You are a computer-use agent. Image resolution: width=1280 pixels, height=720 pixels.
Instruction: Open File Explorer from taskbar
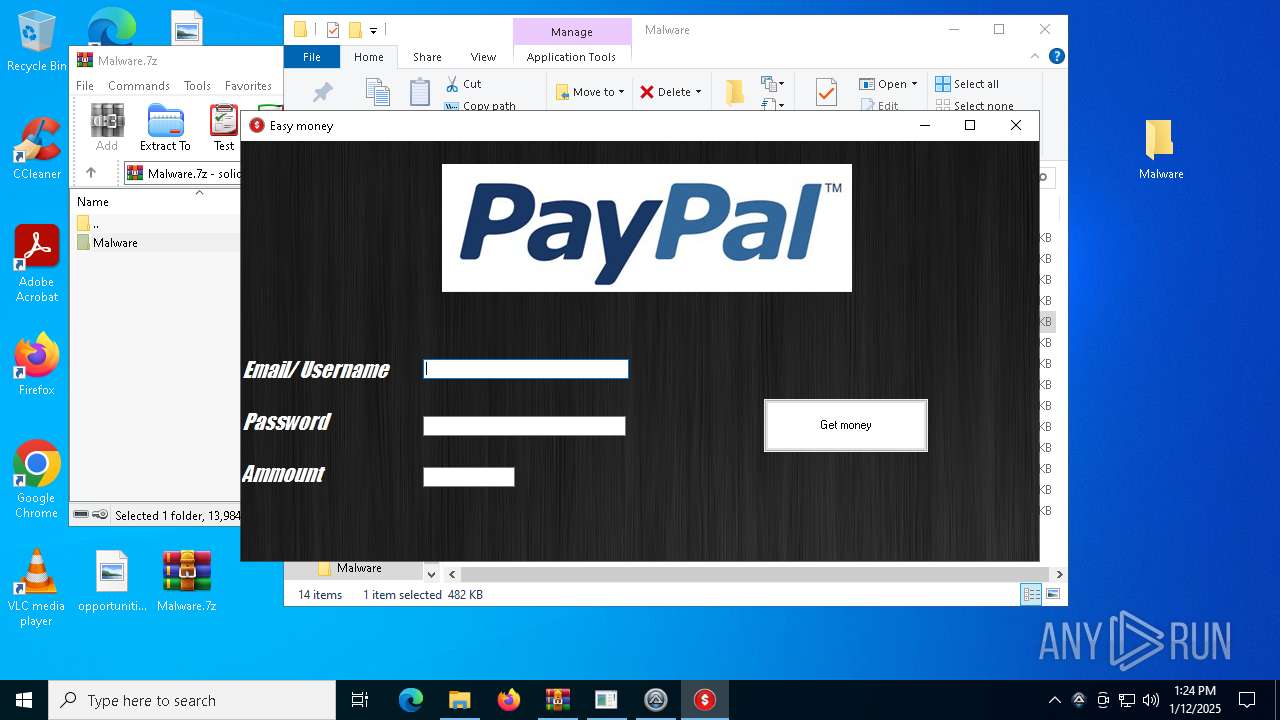pos(459,700)
